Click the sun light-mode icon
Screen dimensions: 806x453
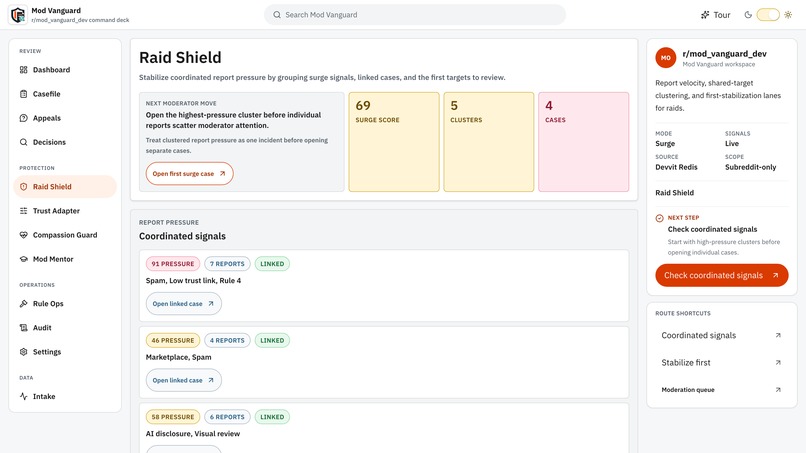[x=788, y=15]
